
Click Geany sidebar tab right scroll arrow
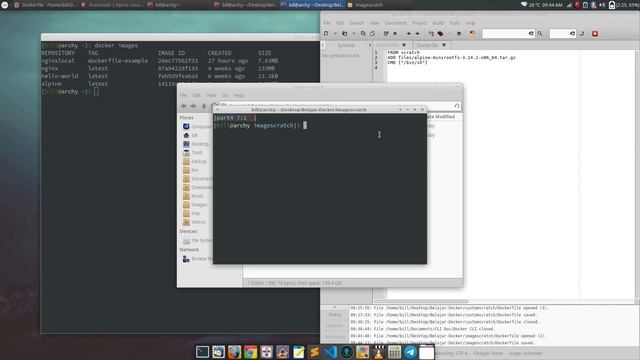click(370, 45)
